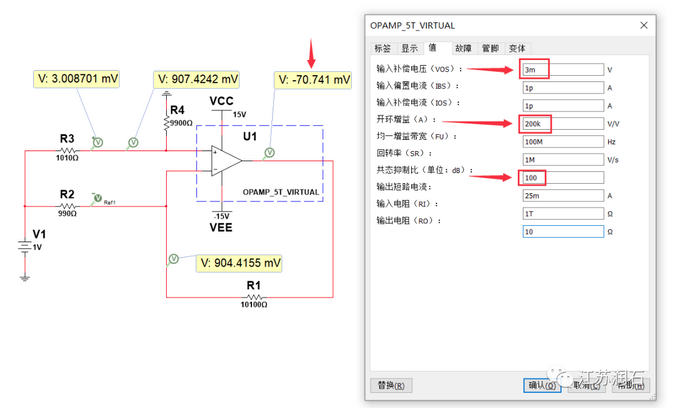Image resolution: width=690 pixels, height=413 pixels.
Task: Open the 显示 tab
Action: pyautogui.click(x=409, y=48)
